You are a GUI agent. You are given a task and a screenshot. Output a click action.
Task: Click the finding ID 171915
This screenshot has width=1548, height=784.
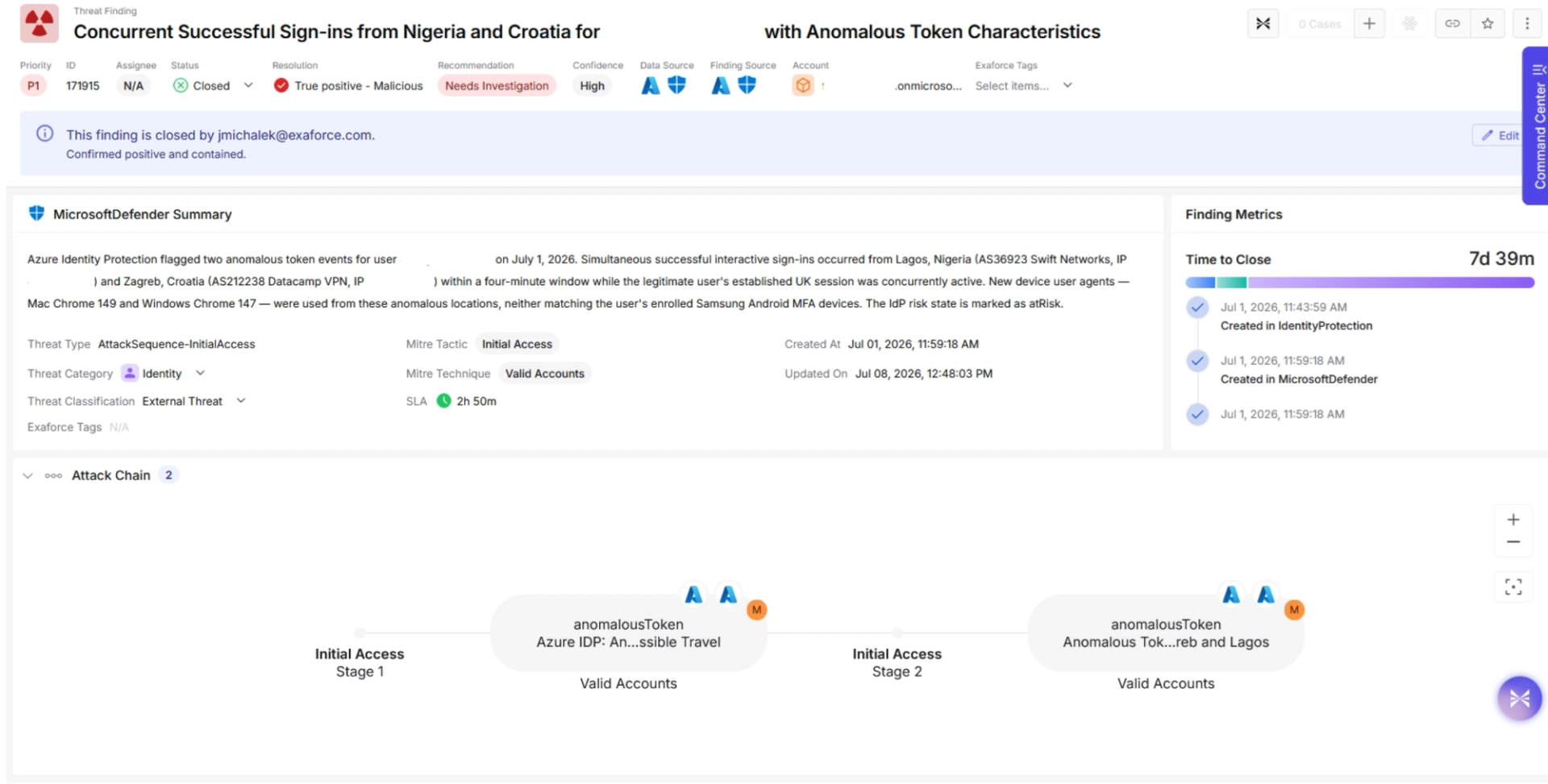coord(83,85)
